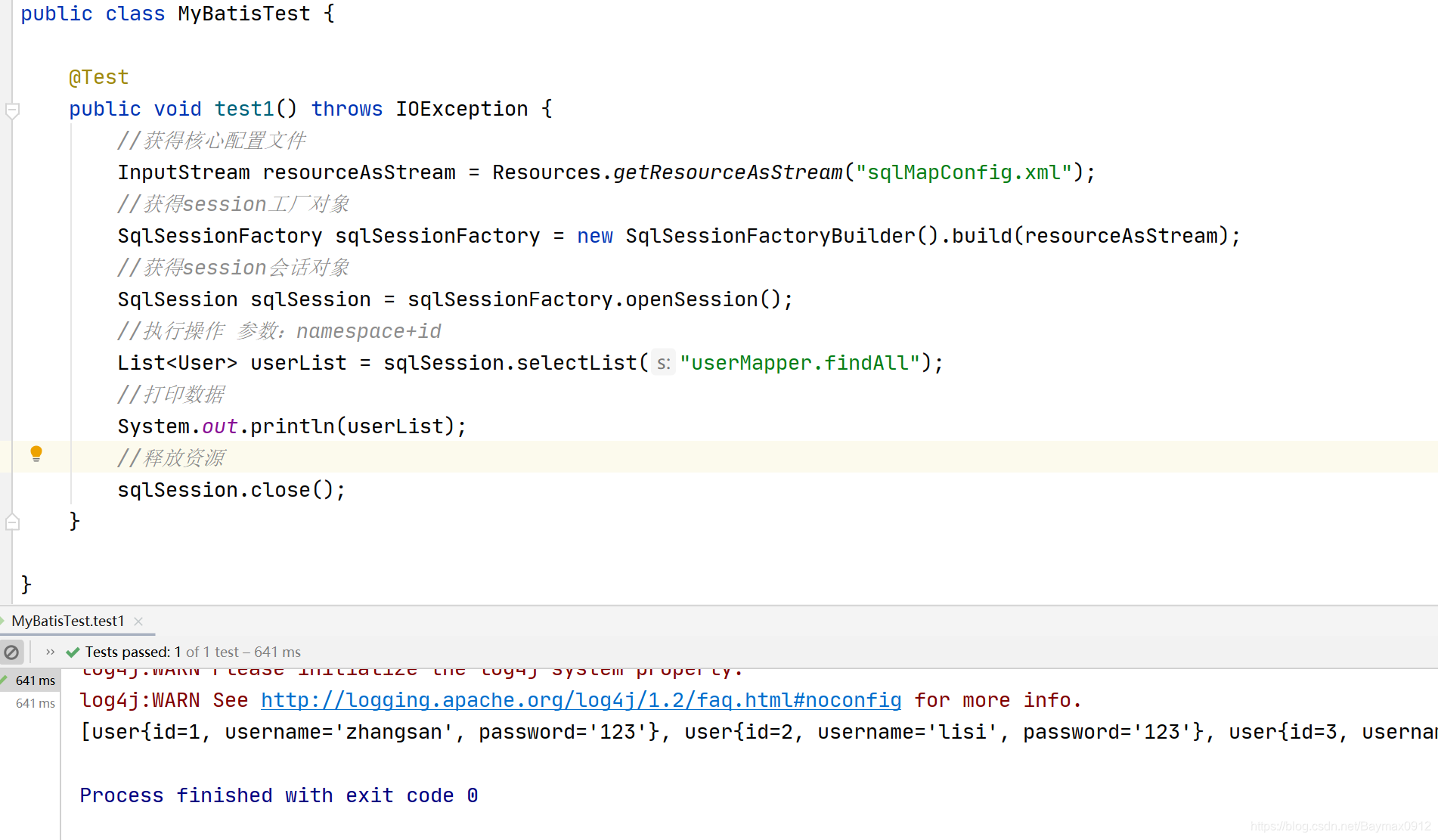Image resolution: width=1438 pixels, height=840 pixels.
Task: Open the MyBatisTest.test1 run tab
Action: click(x=68, y=621)
